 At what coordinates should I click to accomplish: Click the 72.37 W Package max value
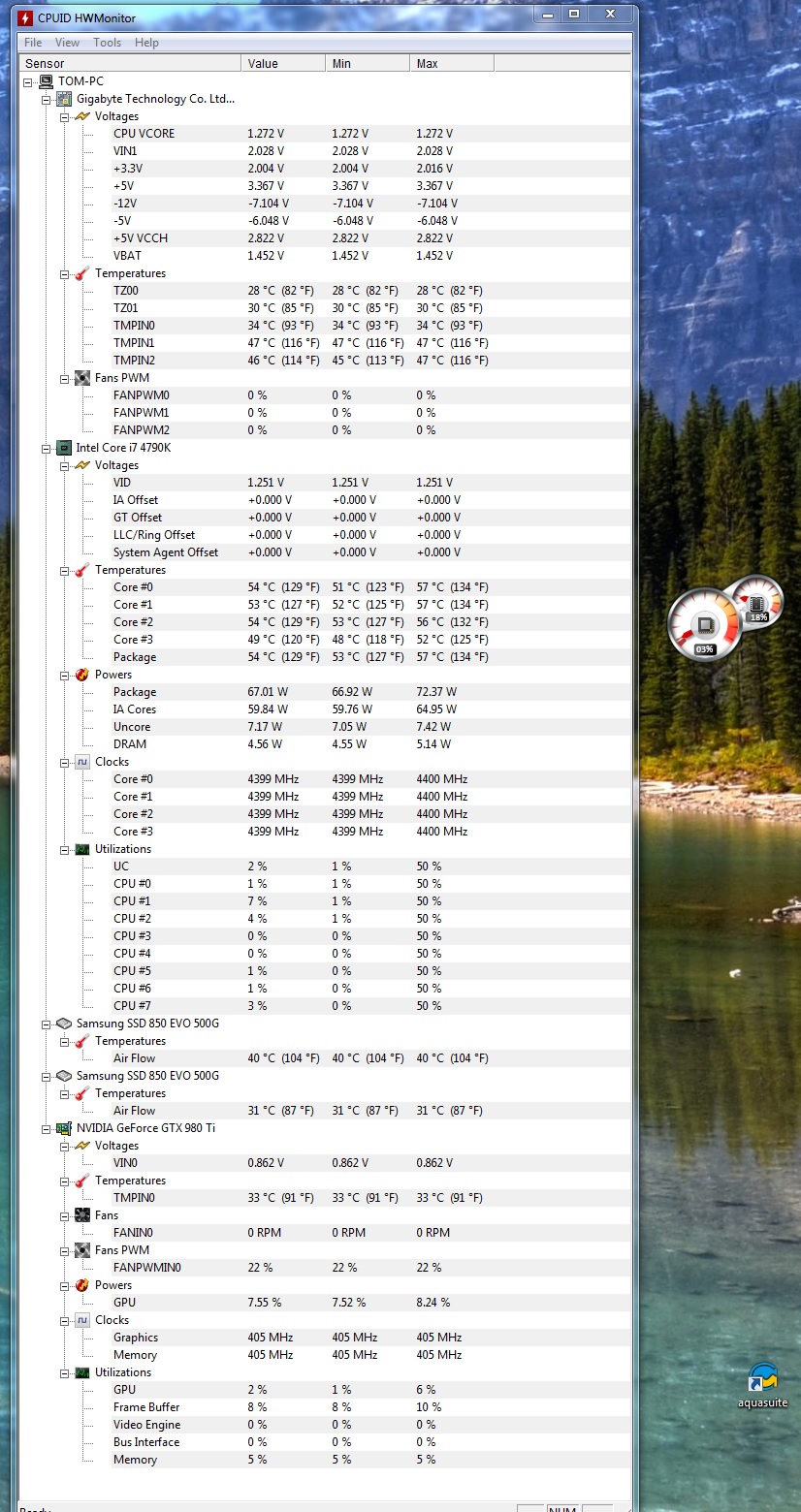436,692
